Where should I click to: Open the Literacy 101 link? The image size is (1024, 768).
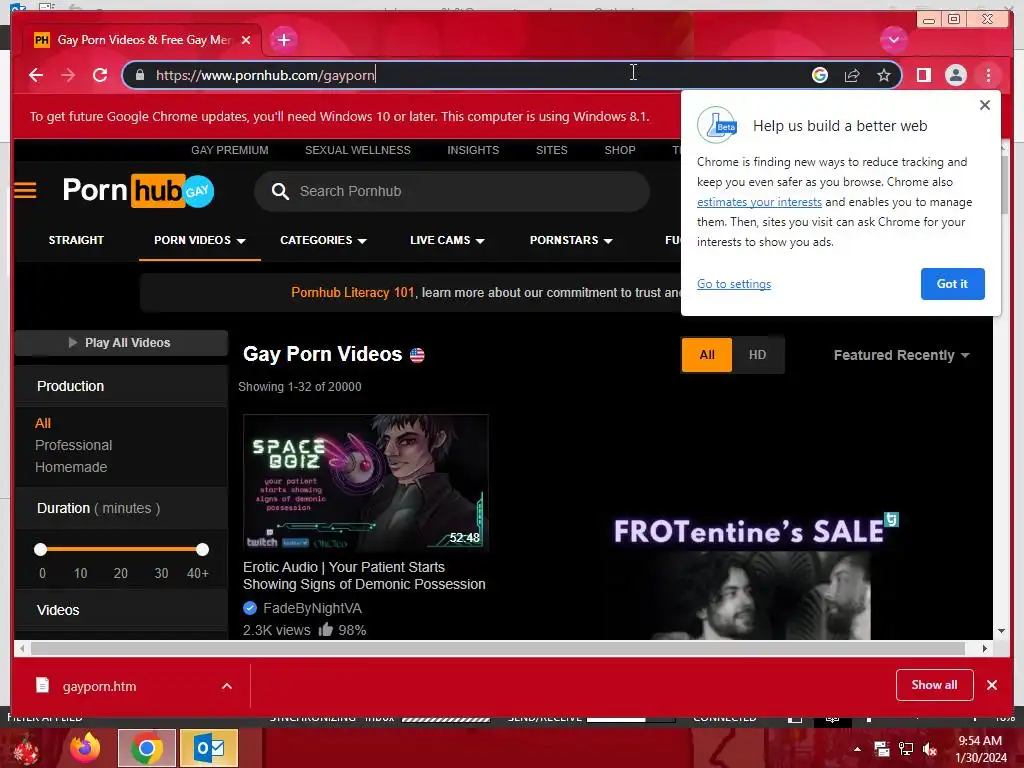click(x=353, y=293)
